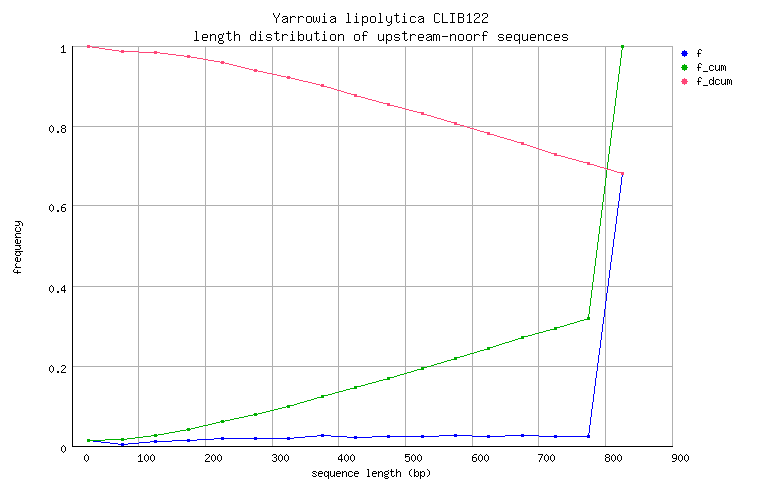The height and width of the screenshot is (498, 762).
Task: Click the first pink f_dcum point at top-left
Action: (89, 46)
